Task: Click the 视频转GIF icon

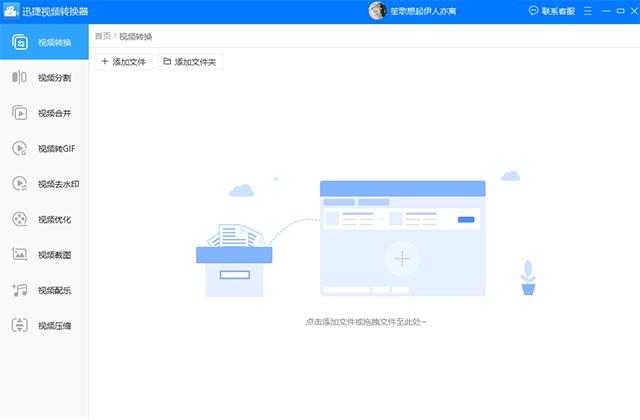Action: [x=19, y=148]
